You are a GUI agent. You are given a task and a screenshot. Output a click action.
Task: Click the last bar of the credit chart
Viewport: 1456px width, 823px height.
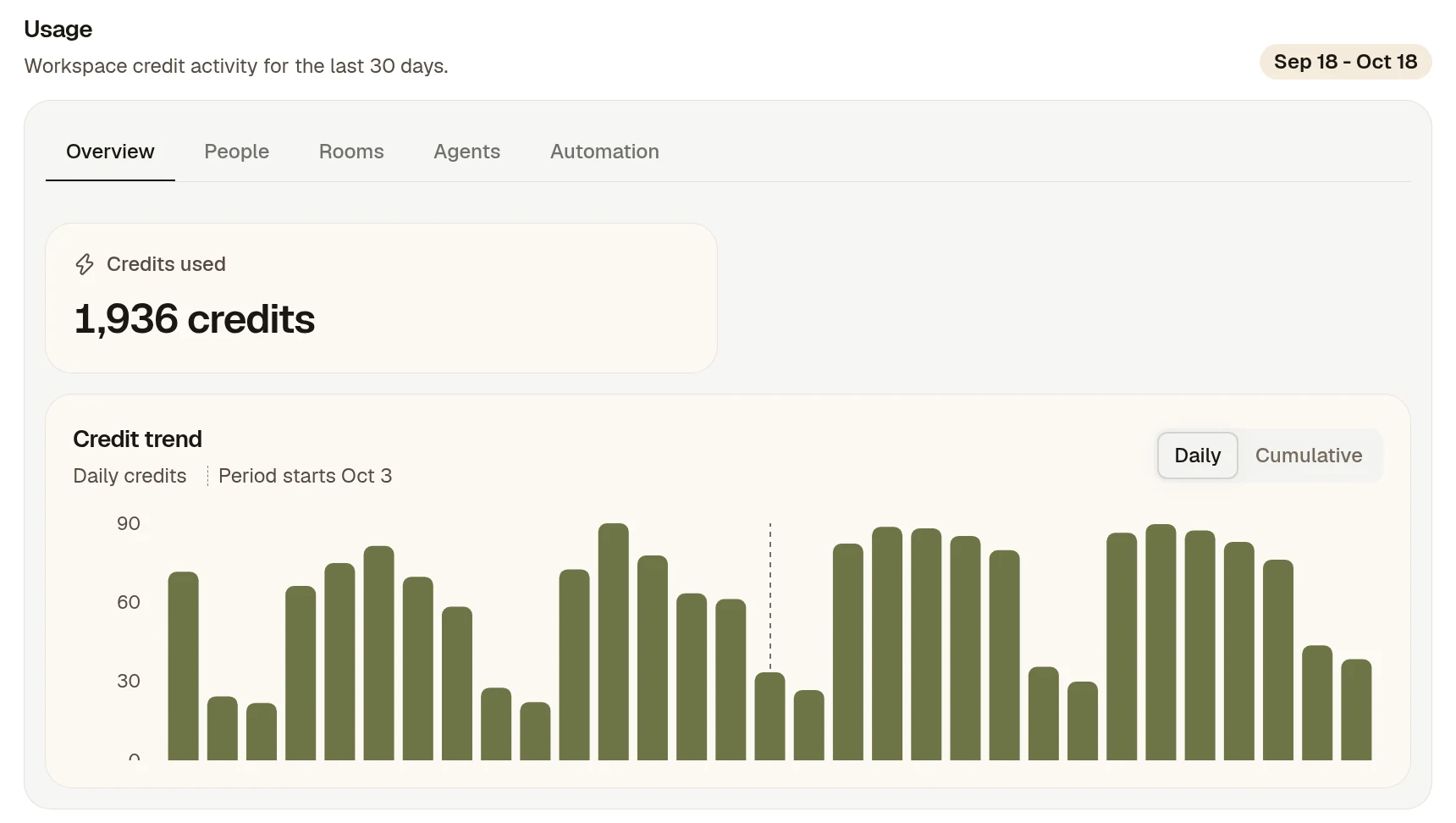click(1356, 710)
